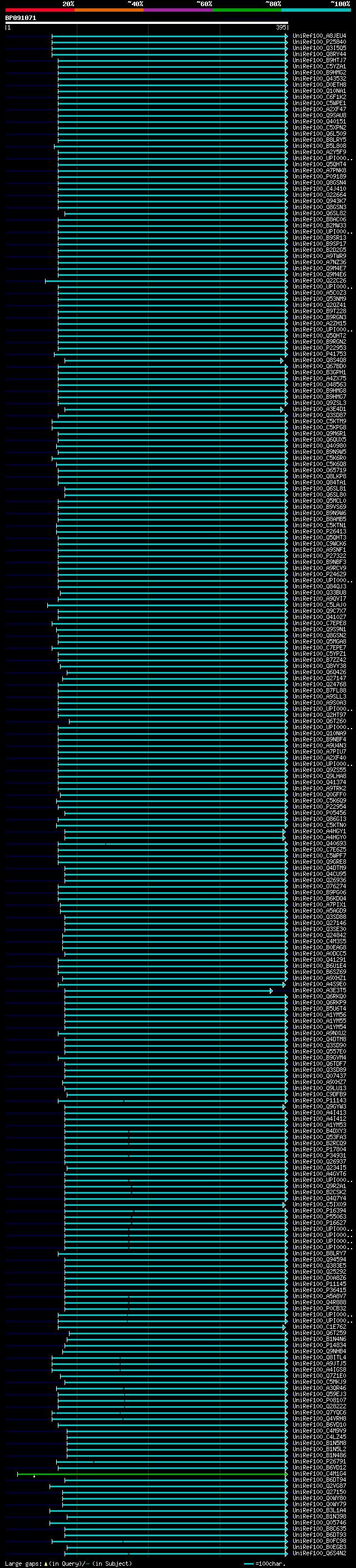Viewport: 356px width, 1568px height.
Task: Select hit label UniRef100_B8AC06
Action: pyautogui.click(x=319, y=220)
